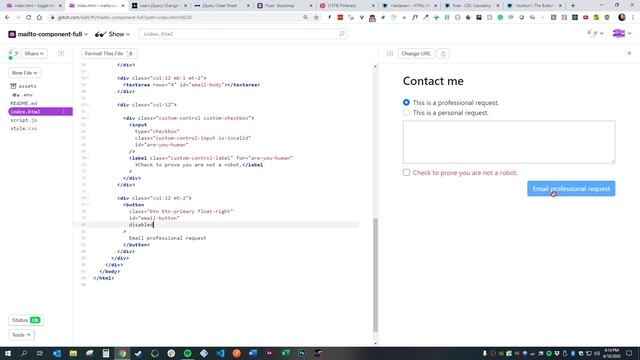Image resolution: width=640 pixels, height=360 pixels.
Task: Switch to jQuery Cheat Sheet tab
Action: [220, 6]
